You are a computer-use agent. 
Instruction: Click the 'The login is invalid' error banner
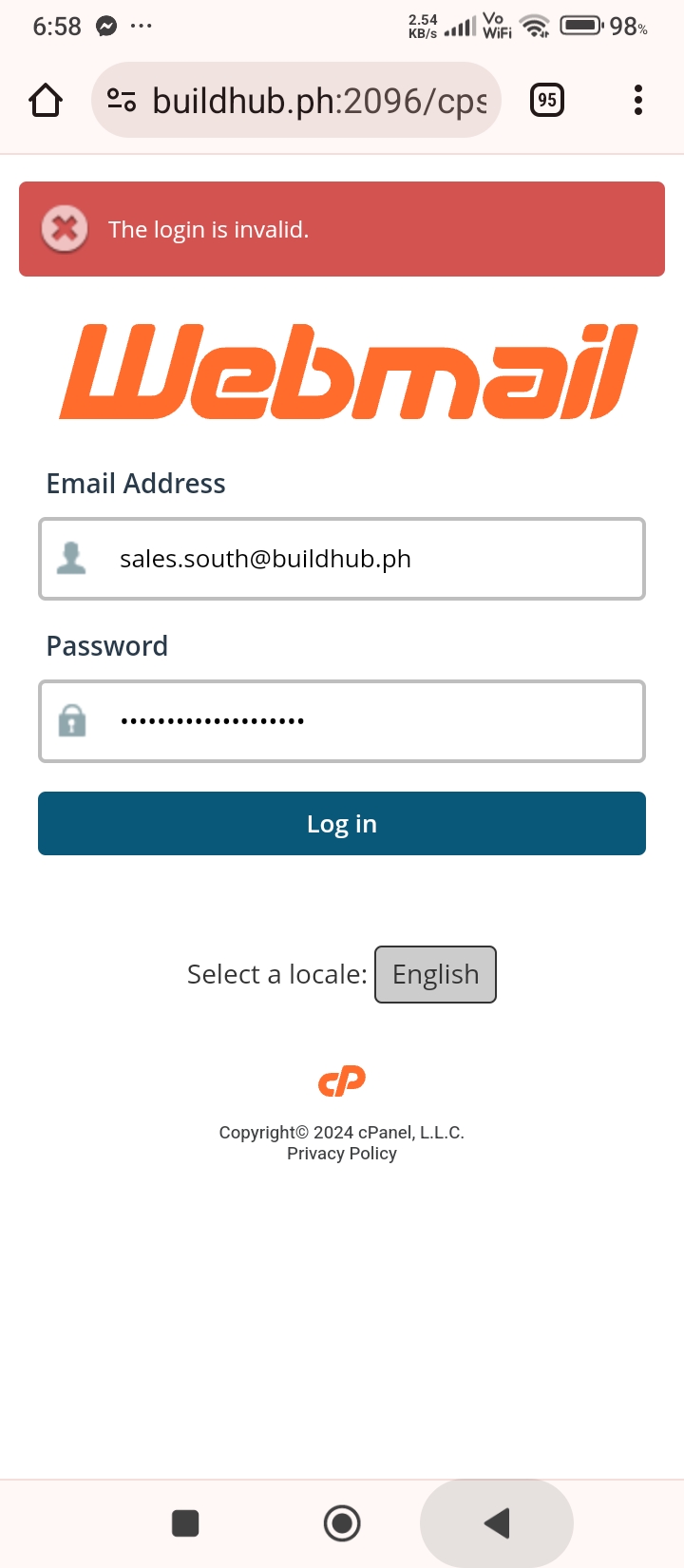pos(380,229)
